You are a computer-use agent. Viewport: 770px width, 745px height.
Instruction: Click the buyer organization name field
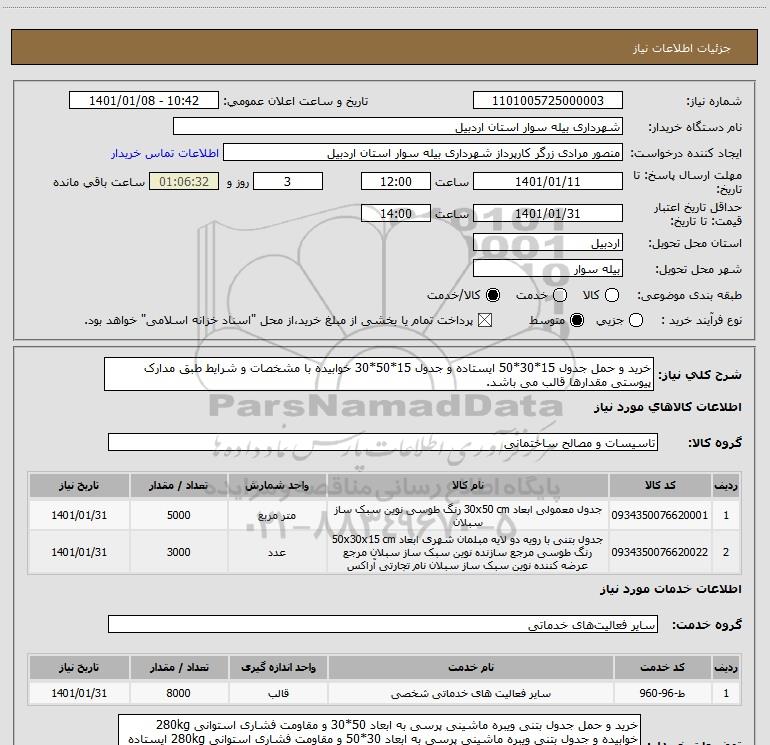tap(398, 127)
